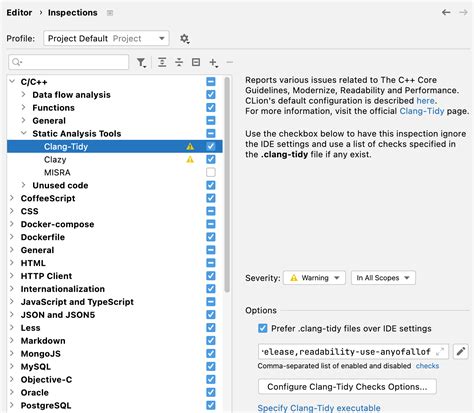The image size is (474, 413).
Task: Disable the Clazy inspection checkbox
Action: pos(211,159)
